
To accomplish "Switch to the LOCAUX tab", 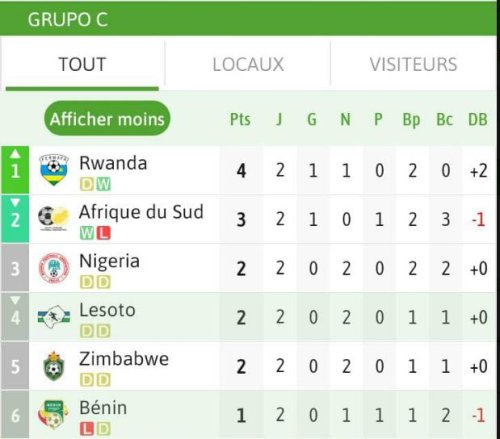I will click(248, 64).
